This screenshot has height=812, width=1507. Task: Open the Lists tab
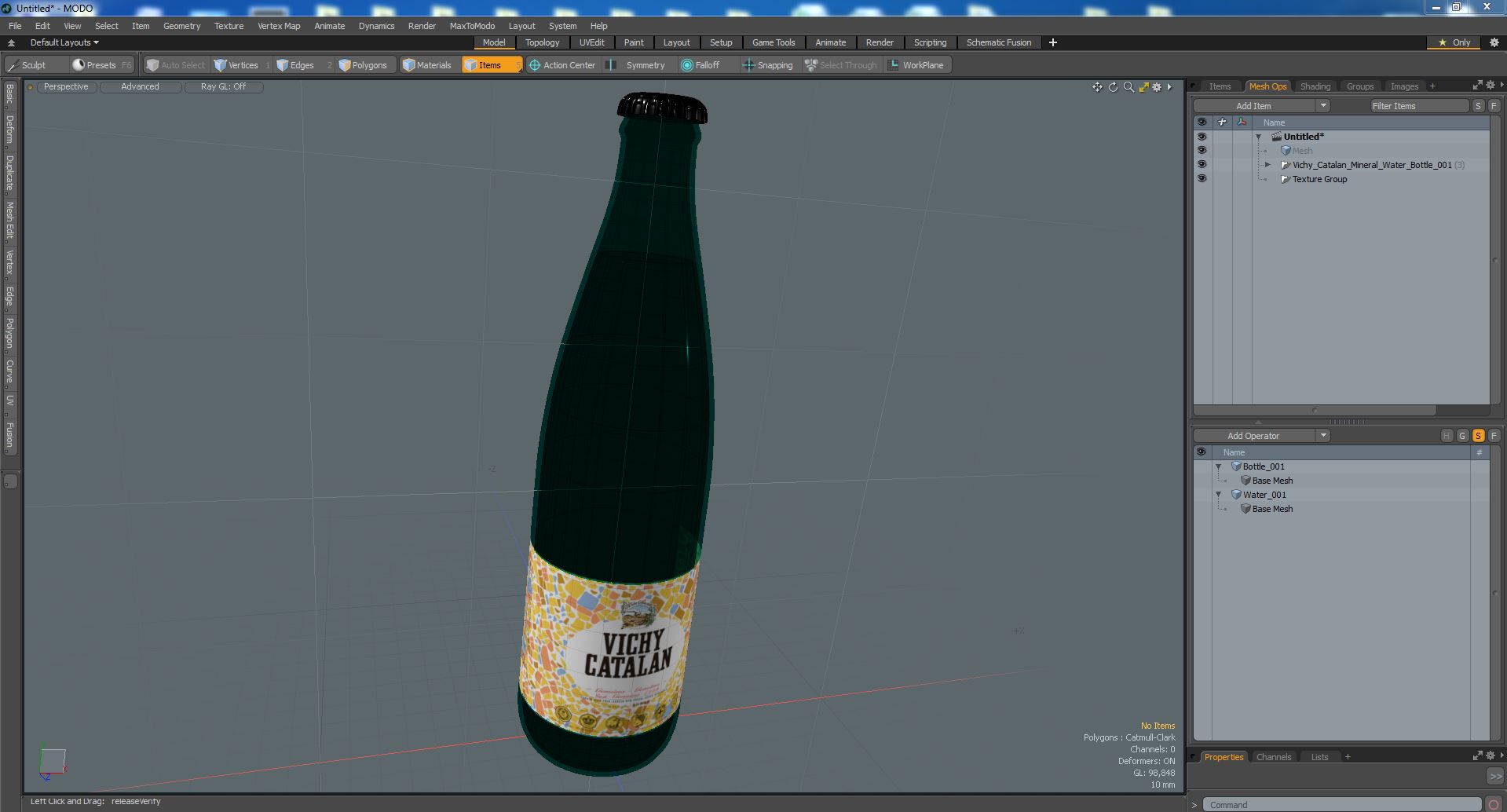(1319, 757)
